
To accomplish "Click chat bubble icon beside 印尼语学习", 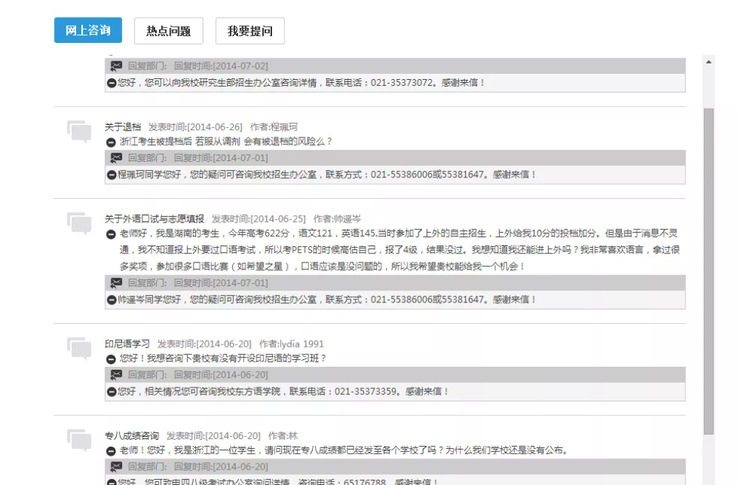I will click(x=79, y=347).
